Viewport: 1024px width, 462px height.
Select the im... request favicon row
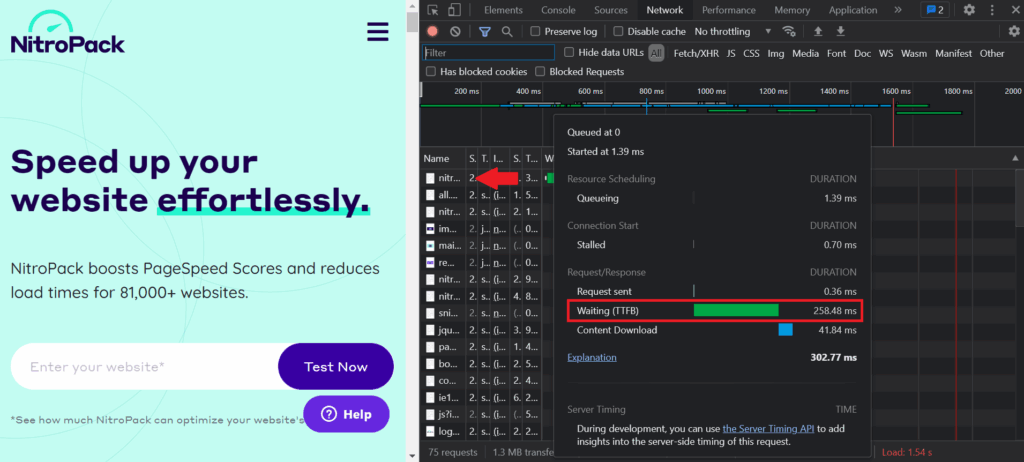[430, 229]
